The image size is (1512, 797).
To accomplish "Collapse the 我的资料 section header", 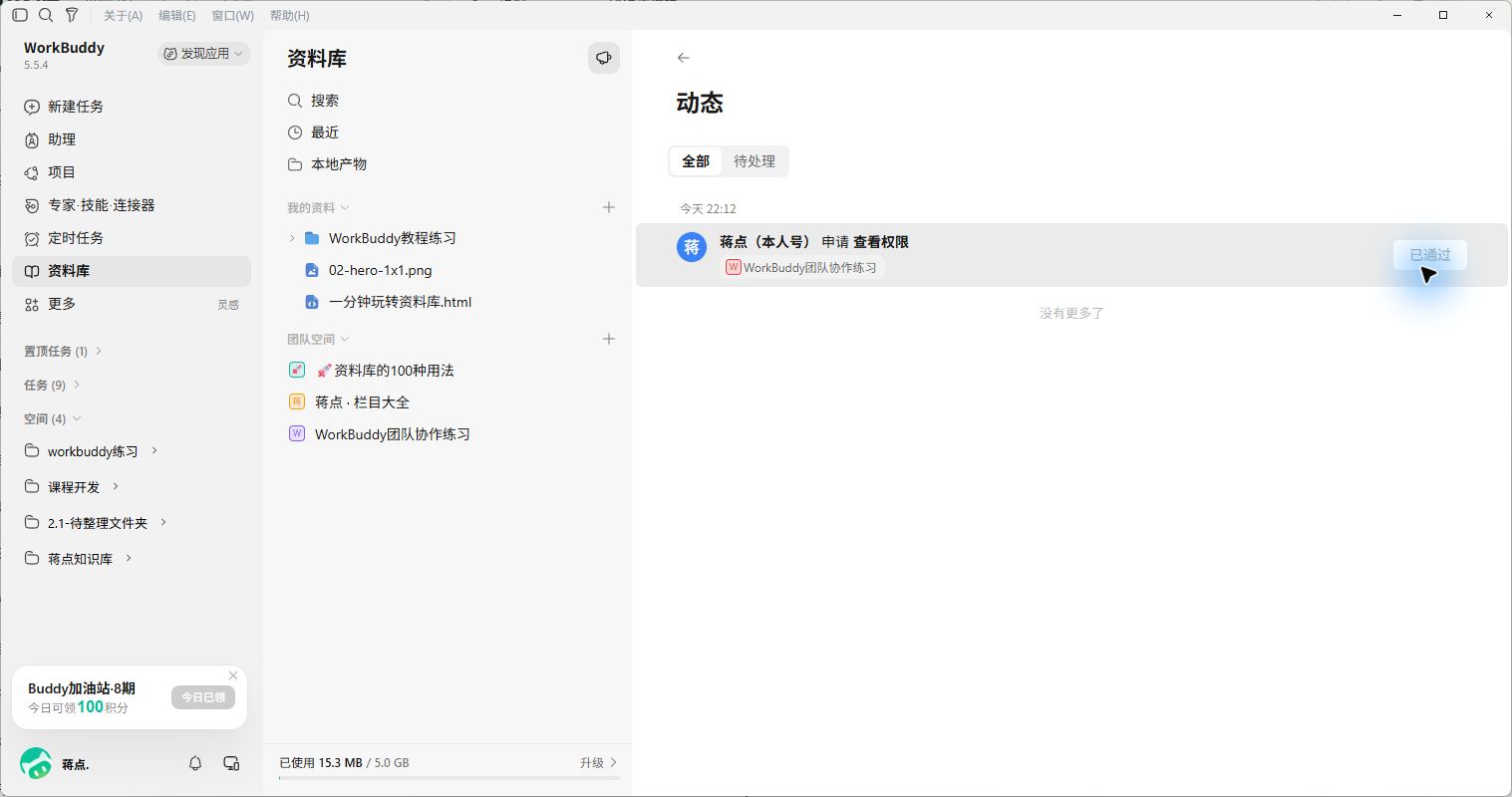I will click(318, 207).
